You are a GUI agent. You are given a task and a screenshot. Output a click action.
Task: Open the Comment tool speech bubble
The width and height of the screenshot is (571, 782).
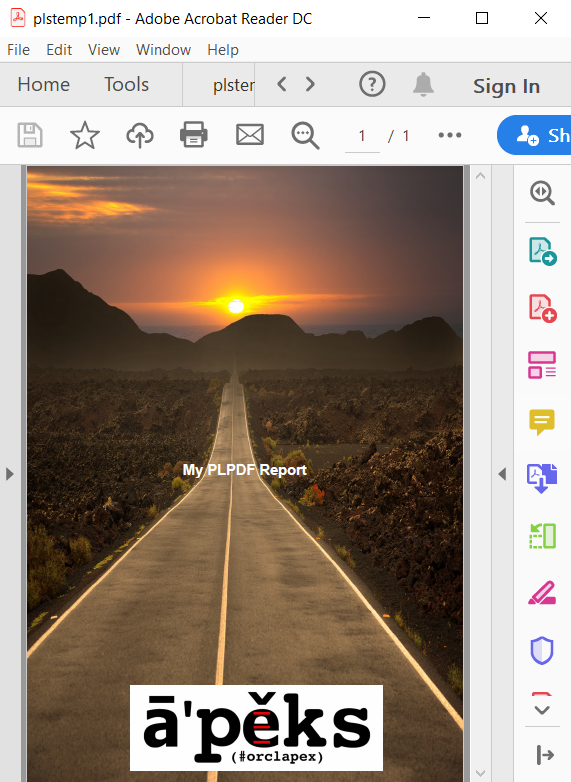[542, 422]
